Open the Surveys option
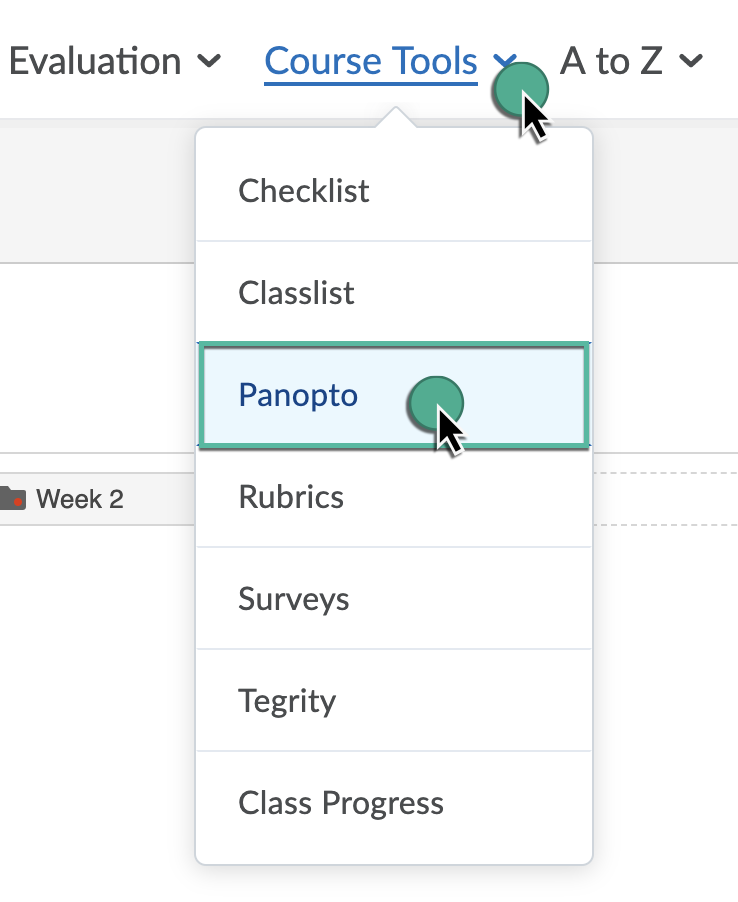The width and height of the screenshot is (738, 902). 294,599
